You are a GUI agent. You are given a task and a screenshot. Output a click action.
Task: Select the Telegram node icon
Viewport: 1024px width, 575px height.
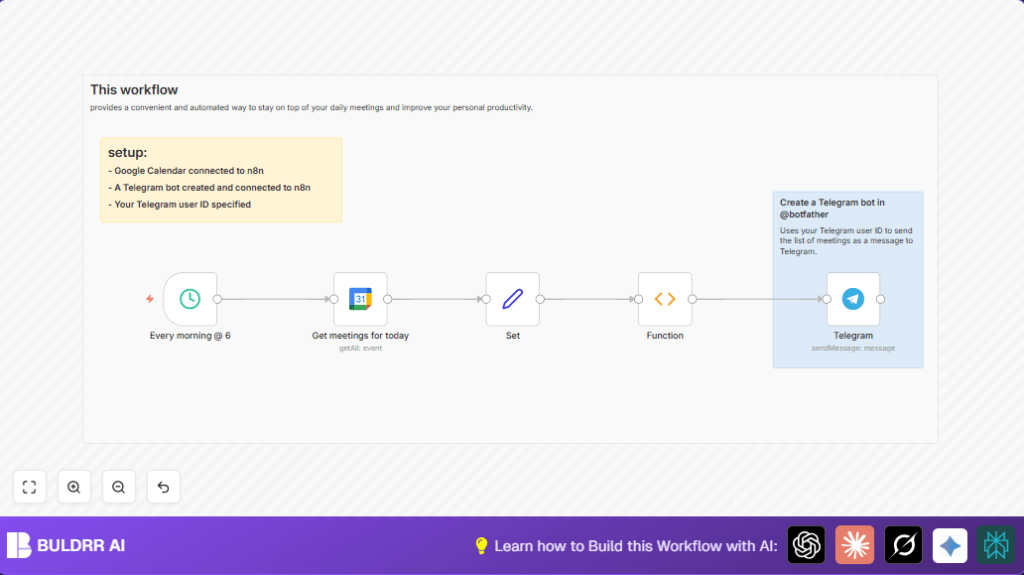(x=853, y=299)
